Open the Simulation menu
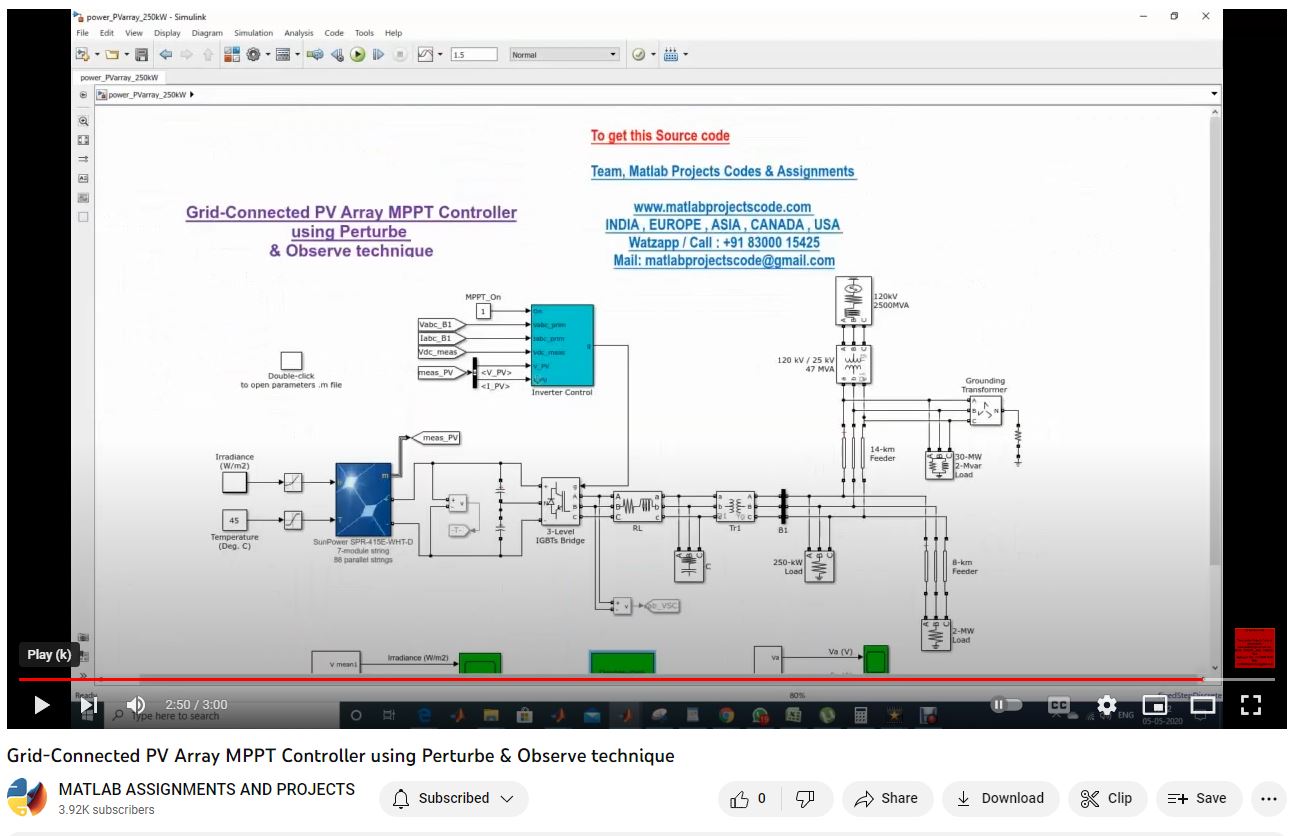This screenshot has width=1297, height=836. [253, 33]
